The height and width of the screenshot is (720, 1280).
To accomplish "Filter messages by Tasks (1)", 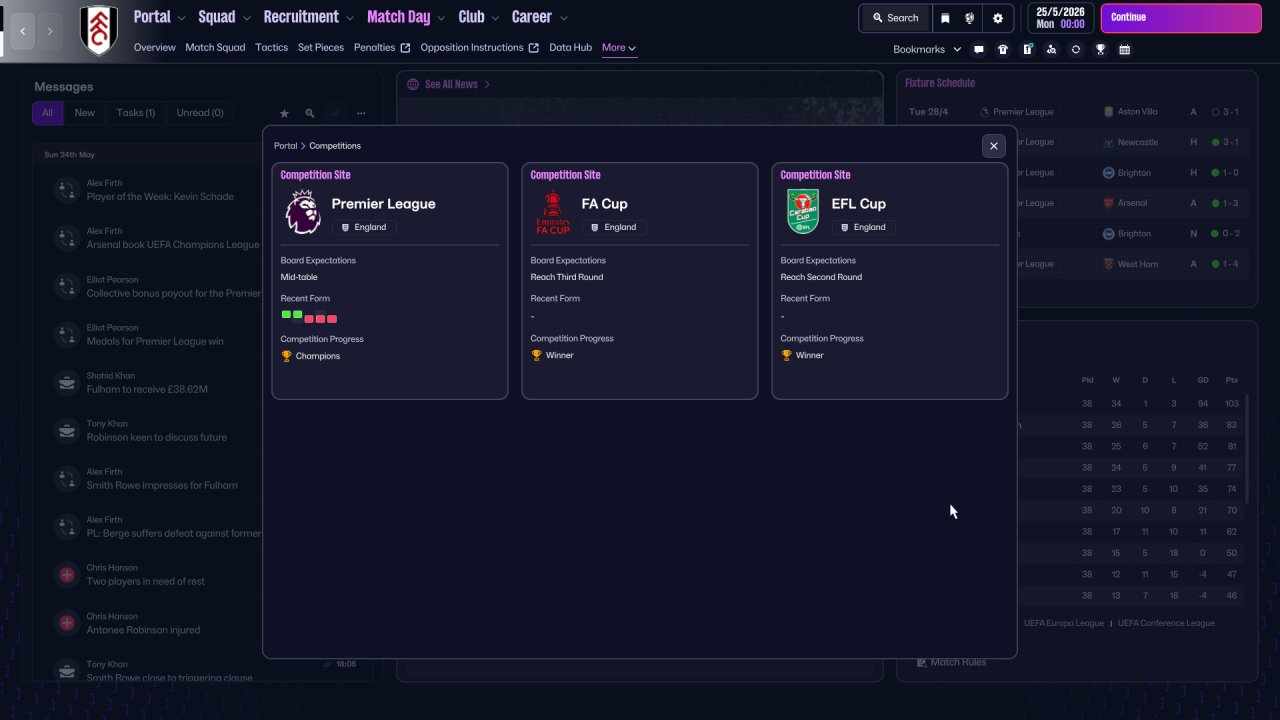I will coord(136,113).
